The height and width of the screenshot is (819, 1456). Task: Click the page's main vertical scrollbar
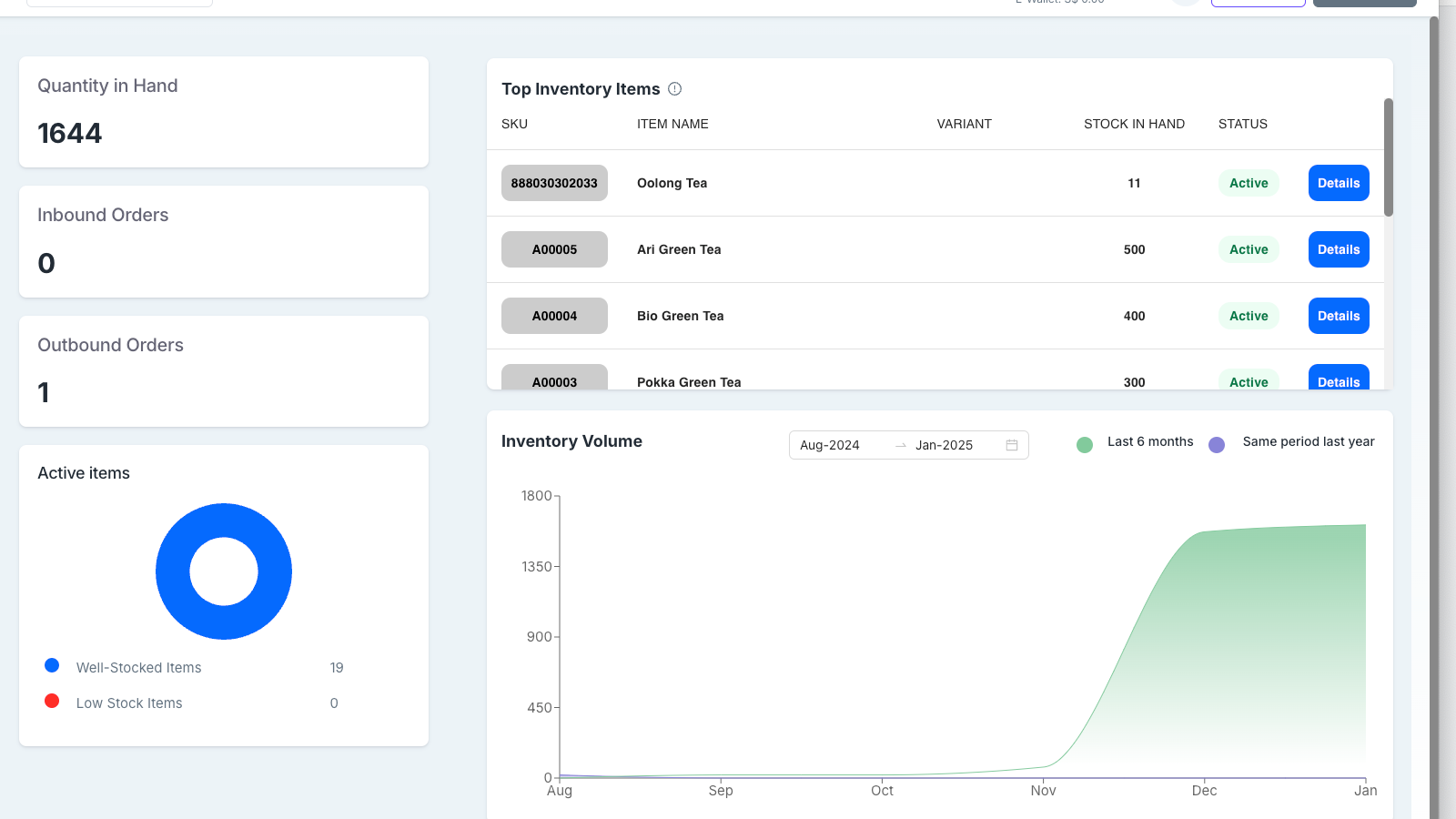pyautogui.click(x=1433, y=409)
